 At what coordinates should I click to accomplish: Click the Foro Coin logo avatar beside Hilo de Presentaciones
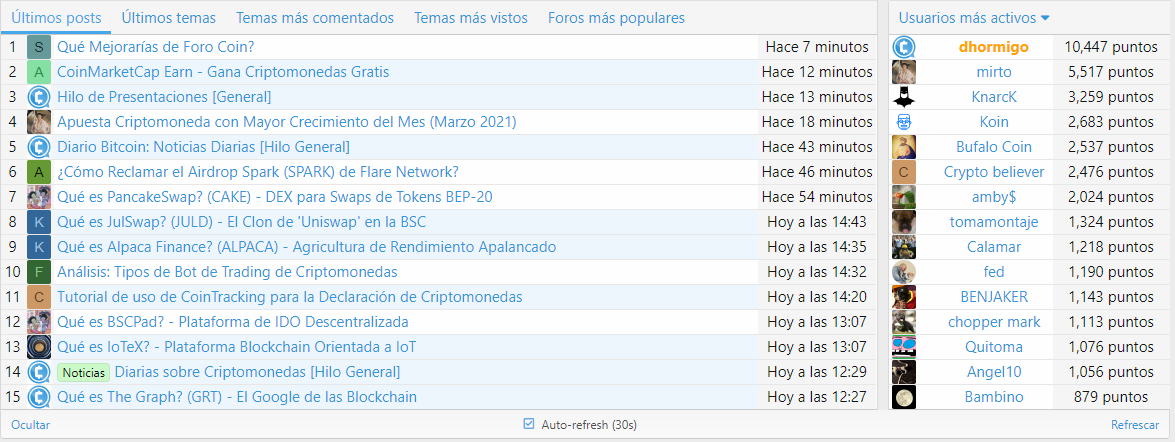point(39,97)
